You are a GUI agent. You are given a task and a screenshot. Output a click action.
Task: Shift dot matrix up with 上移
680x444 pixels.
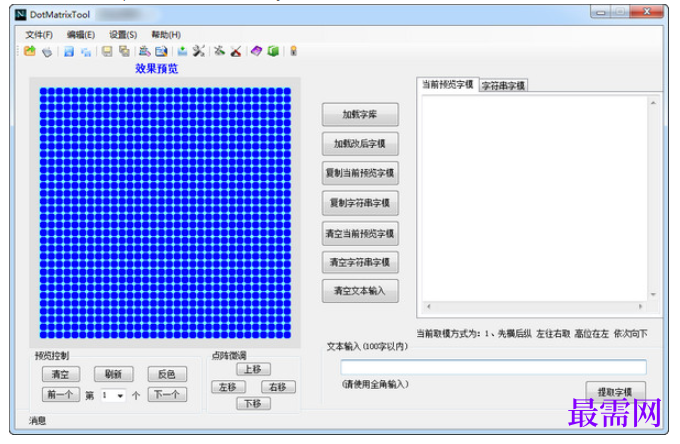253,369
